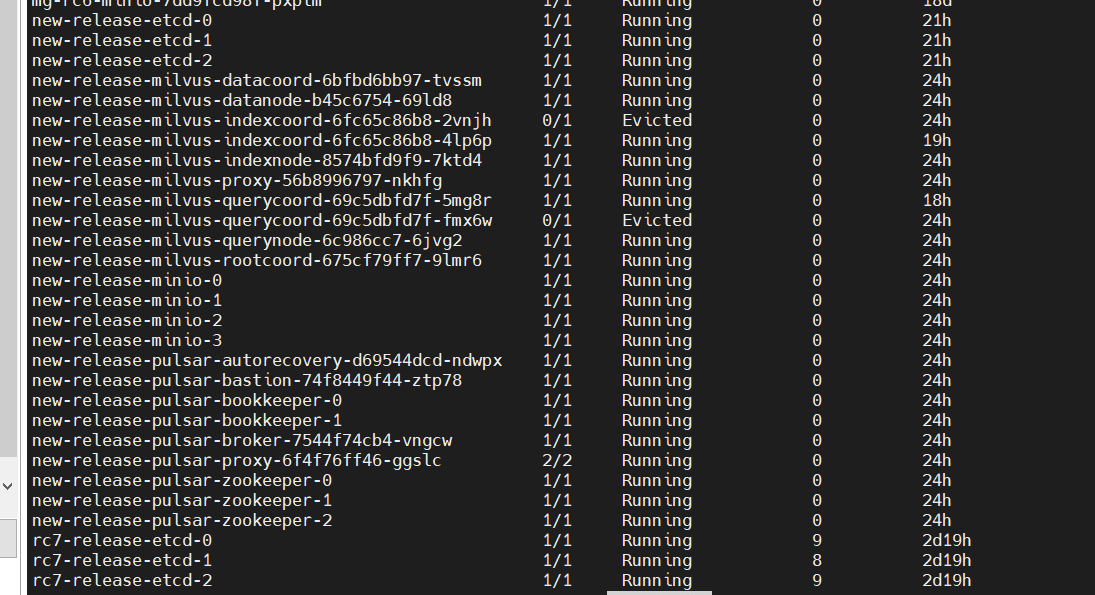Expand the chevron on the left edge

7,483
